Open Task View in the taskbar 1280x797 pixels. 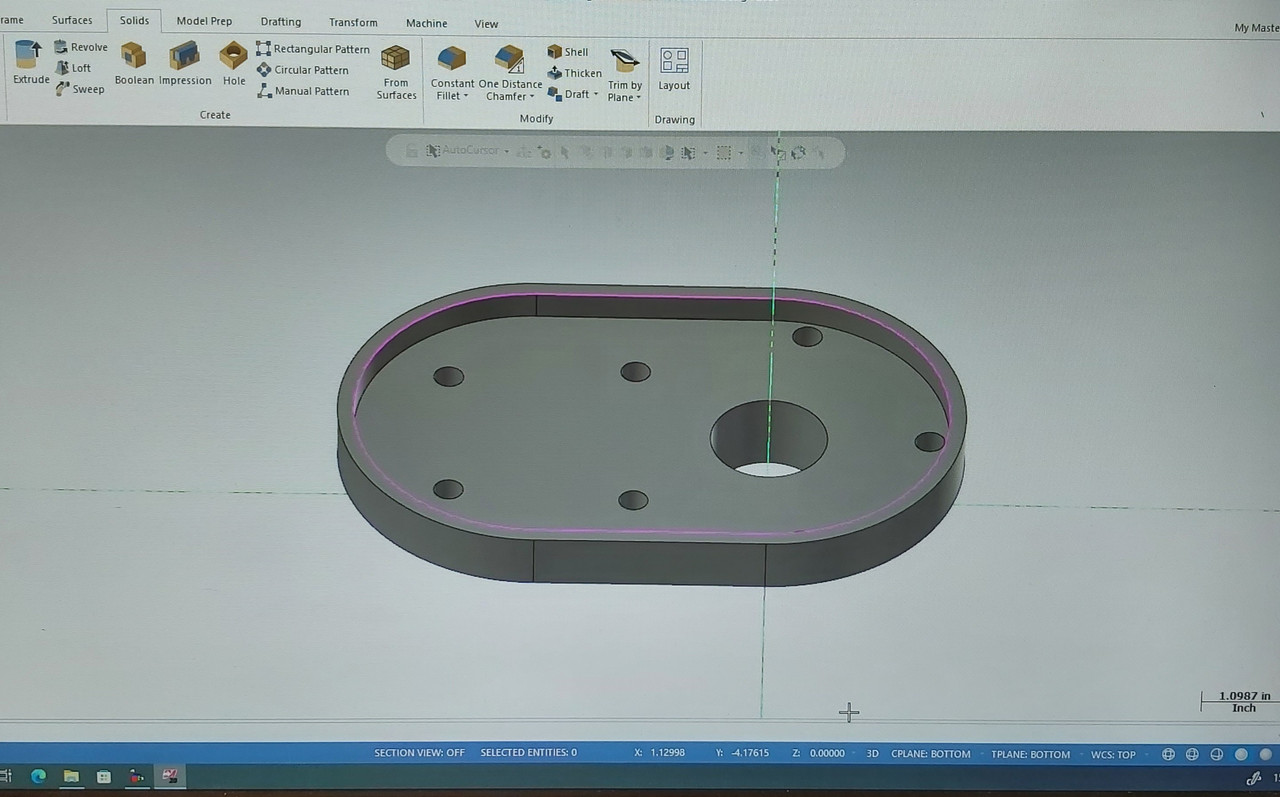(6, 776)
